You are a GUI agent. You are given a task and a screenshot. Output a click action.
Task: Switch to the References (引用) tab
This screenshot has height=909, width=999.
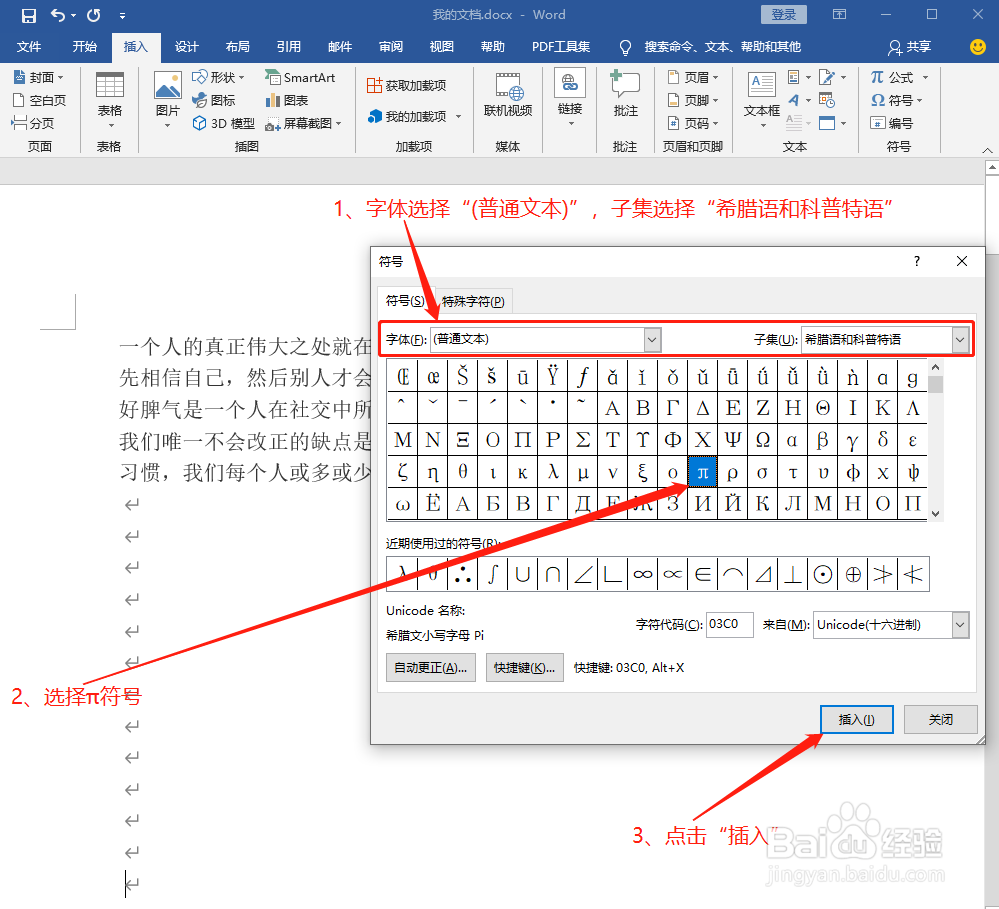[x=289, y=47]
